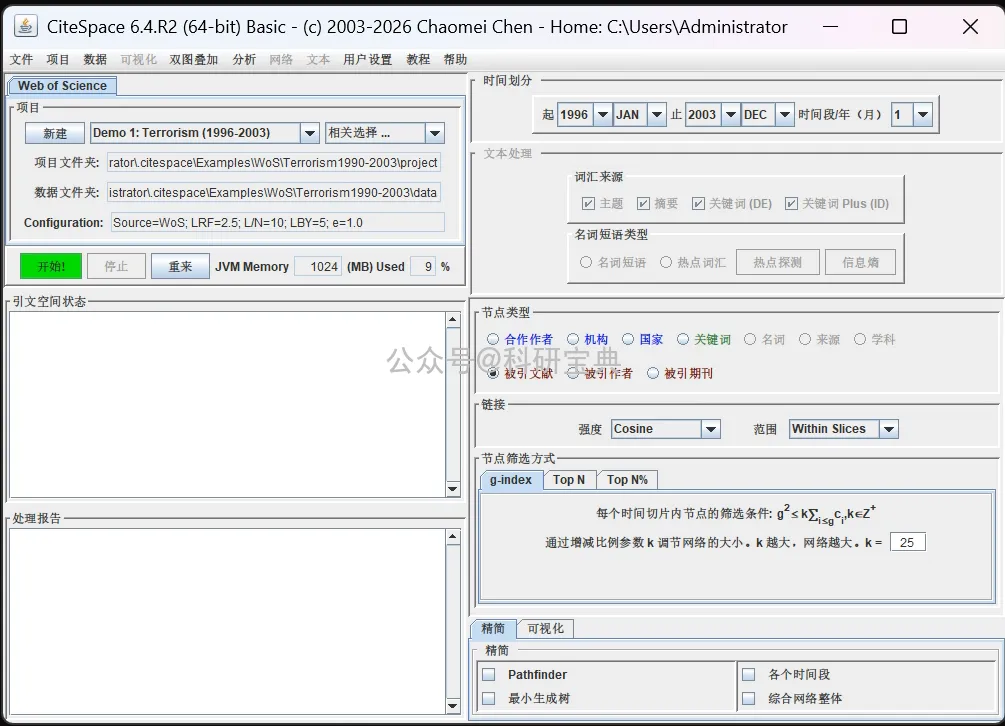Click inside the 引文空间状态 text area
The height and width of the screenshot is (726, 1005).
click(x=228, y=404)
